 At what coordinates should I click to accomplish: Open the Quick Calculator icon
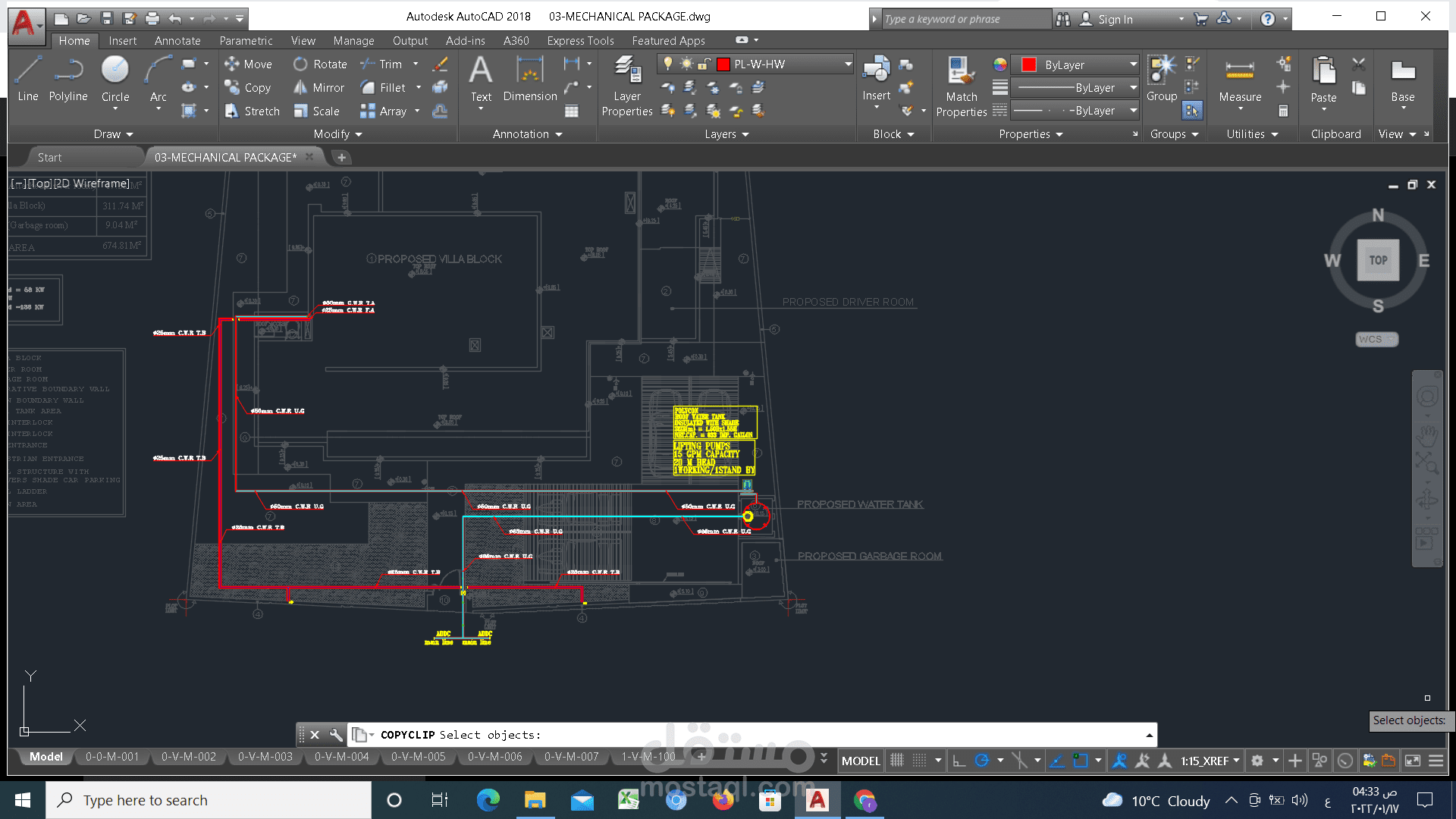point(1283,111)
